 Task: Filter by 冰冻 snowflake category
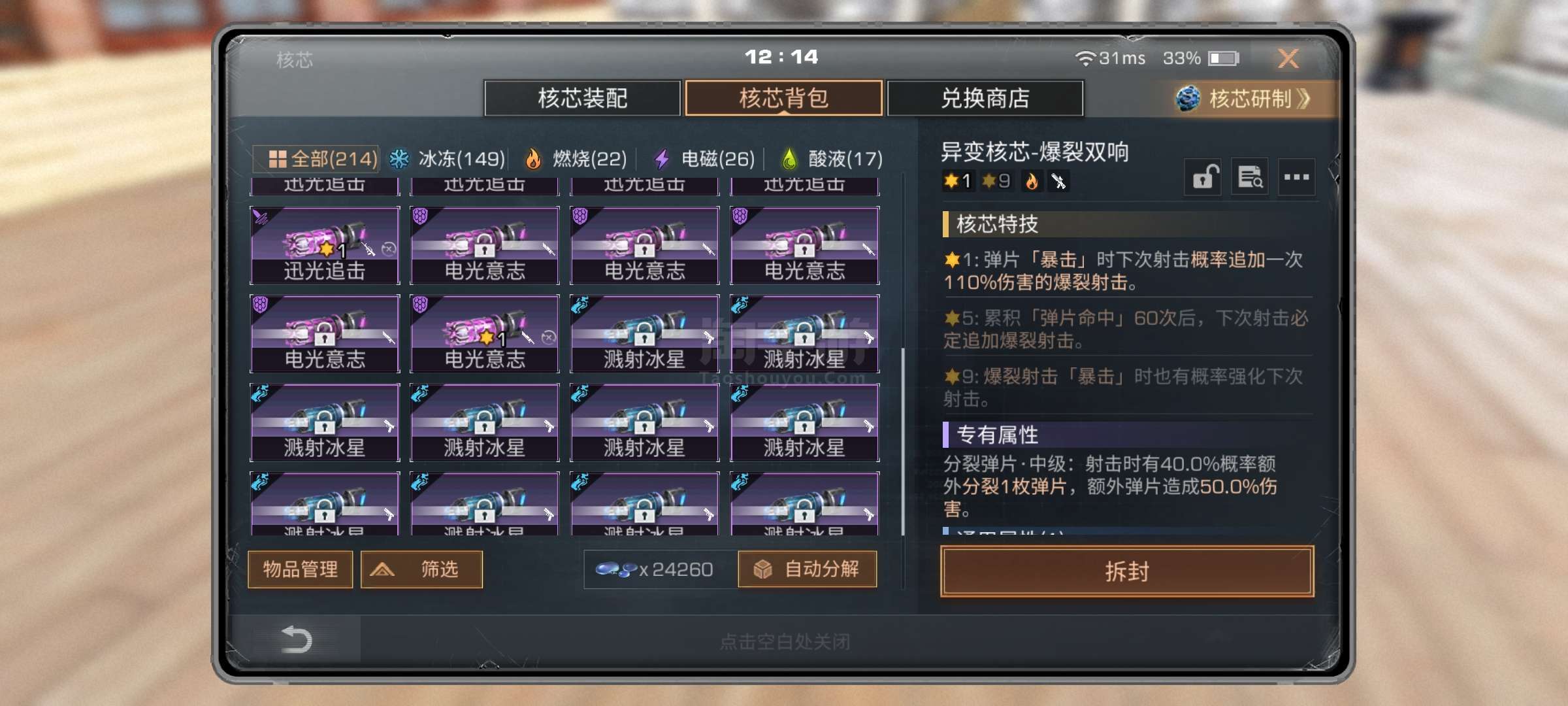click(447, 159)
